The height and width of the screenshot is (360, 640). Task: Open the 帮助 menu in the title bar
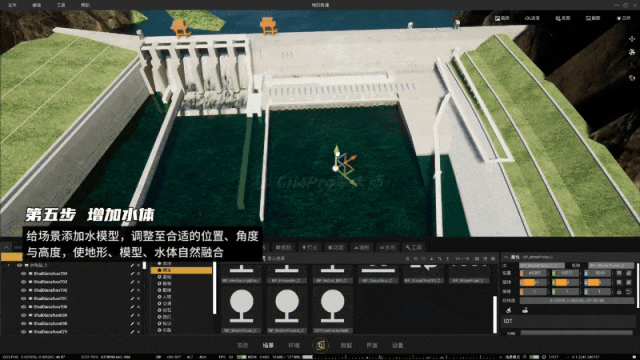[x=85, y=5]
